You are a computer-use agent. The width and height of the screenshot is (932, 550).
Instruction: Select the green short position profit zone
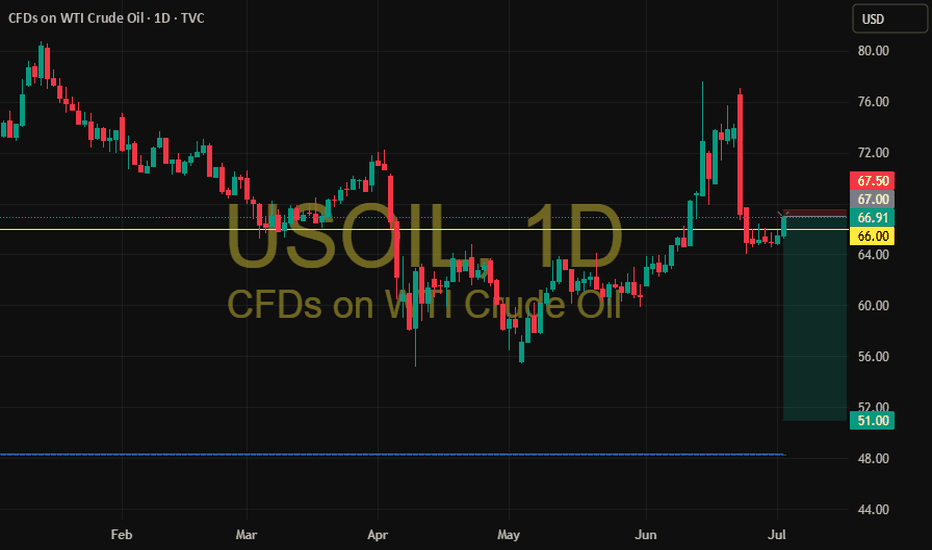click(814, 319)
